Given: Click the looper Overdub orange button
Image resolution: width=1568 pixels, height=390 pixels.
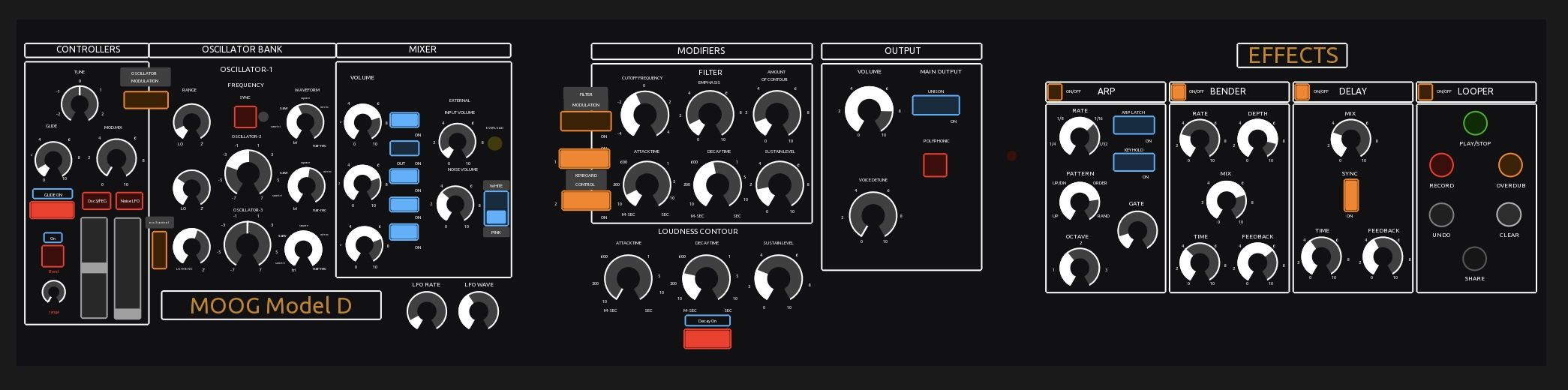Looking at the screenshot, I should tap(1509, 165).
